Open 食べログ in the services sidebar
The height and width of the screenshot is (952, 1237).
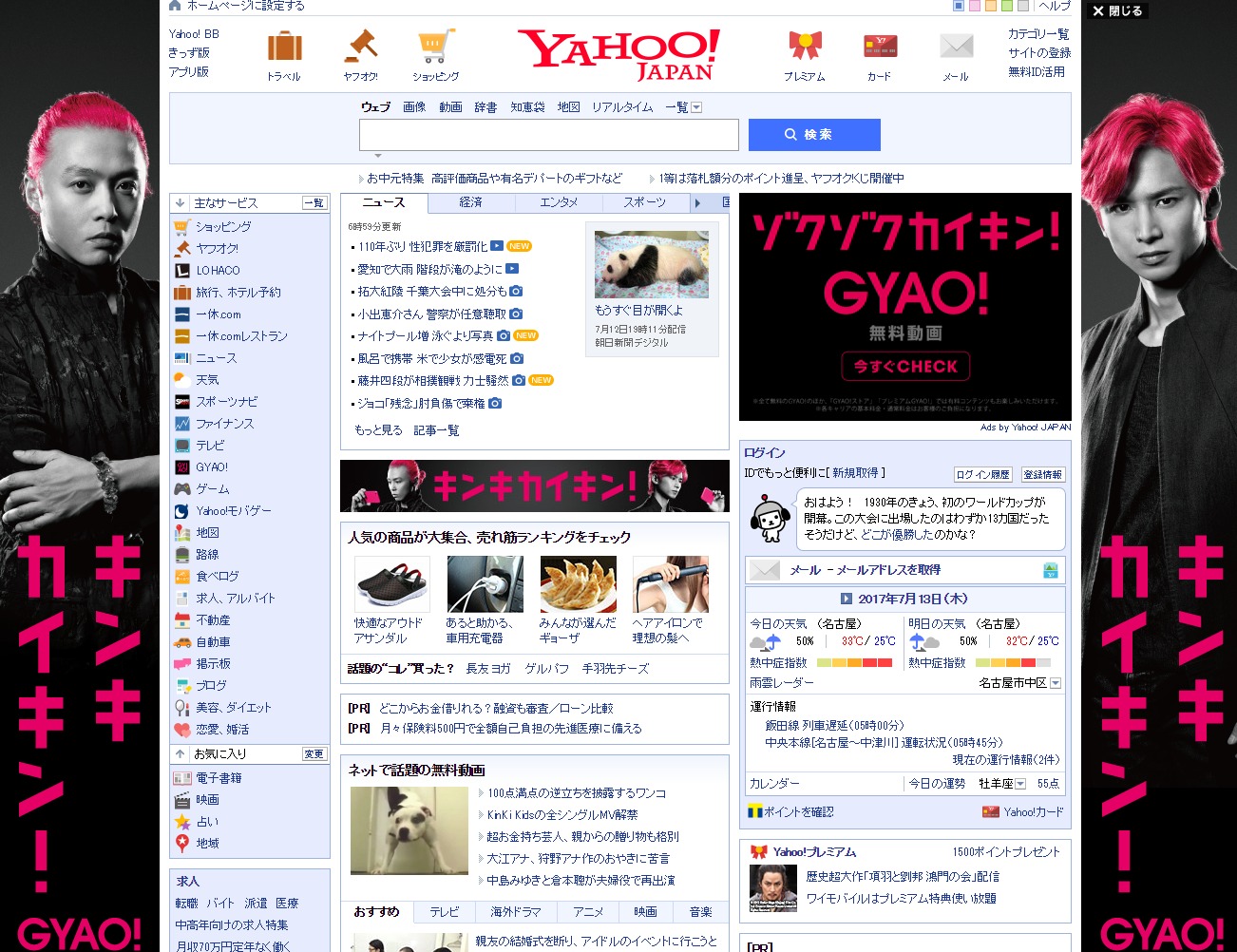click(217, 576)
